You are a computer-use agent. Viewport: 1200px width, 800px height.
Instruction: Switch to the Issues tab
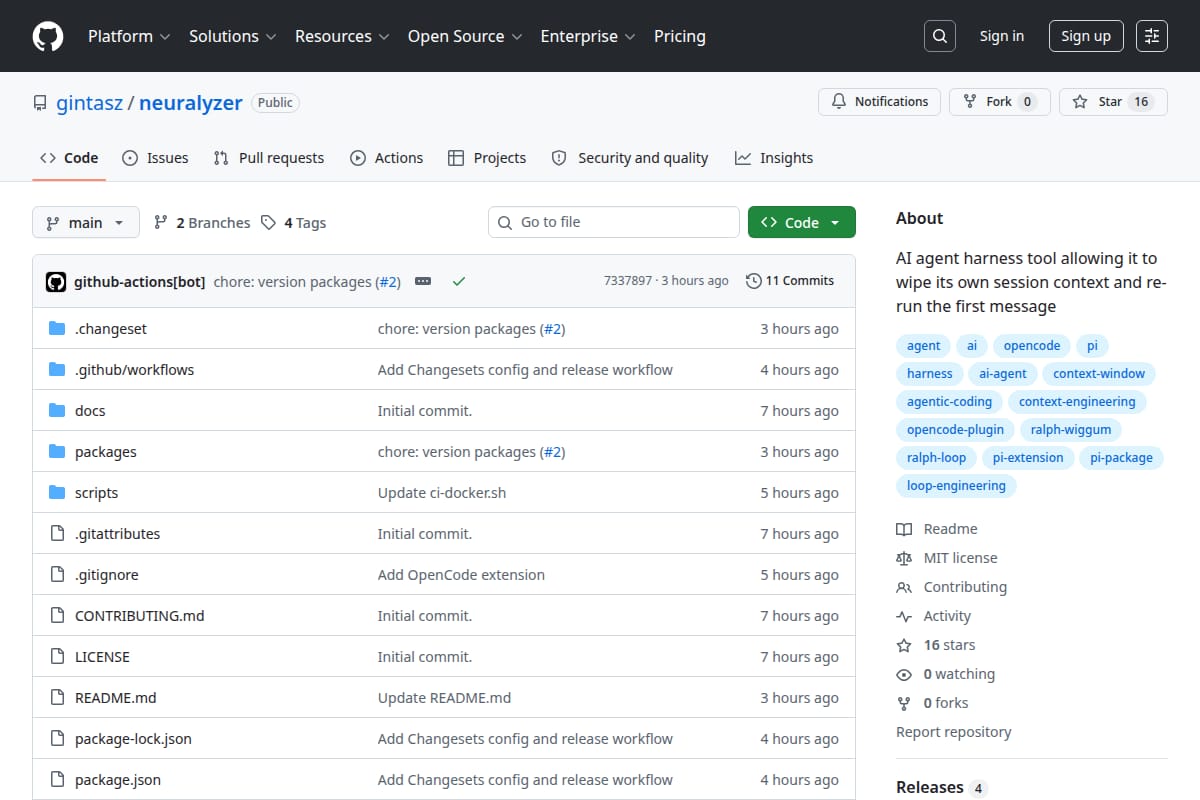click(155, 158)
